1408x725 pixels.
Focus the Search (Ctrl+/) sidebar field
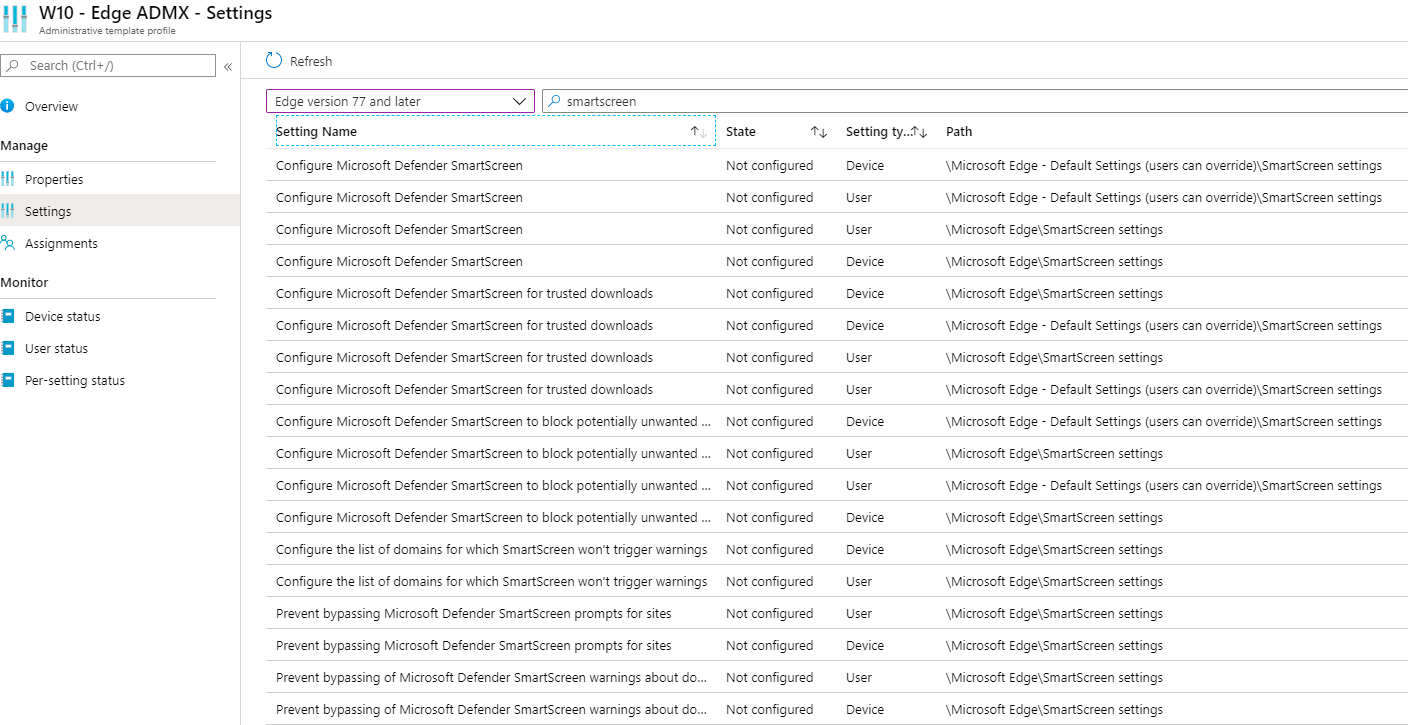[108, 65]
